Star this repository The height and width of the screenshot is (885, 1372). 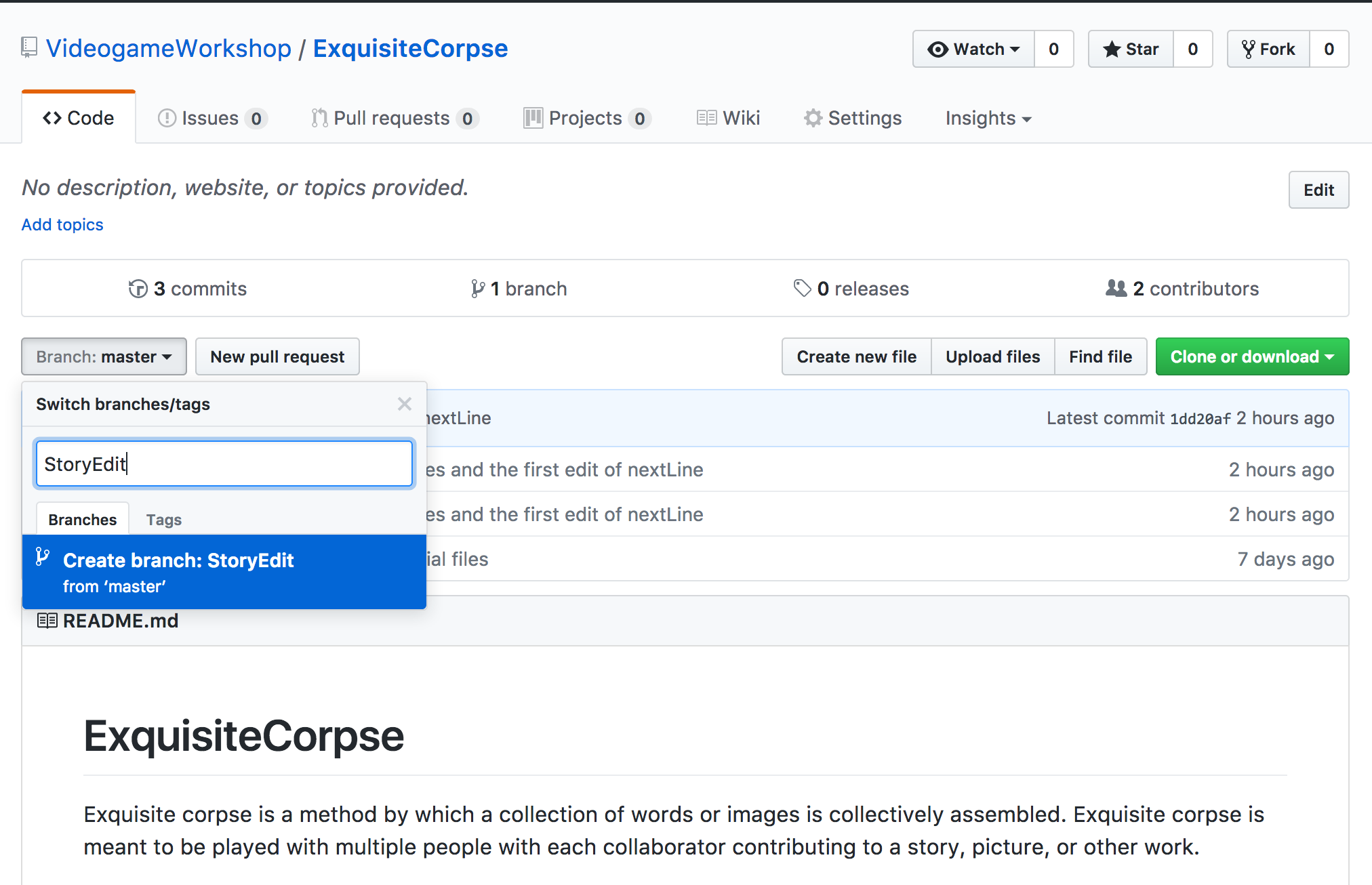pos(1131,49)
